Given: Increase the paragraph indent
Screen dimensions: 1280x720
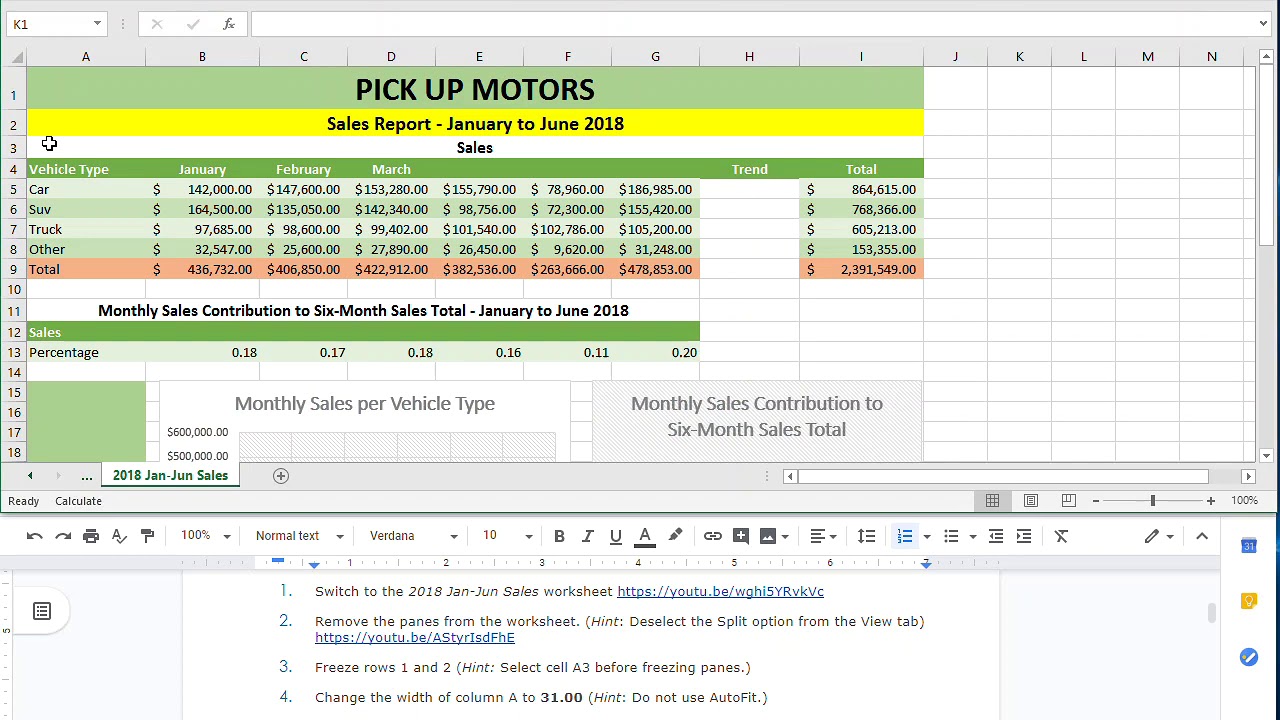Looking at the screenshot, I should coord(1024,536).
